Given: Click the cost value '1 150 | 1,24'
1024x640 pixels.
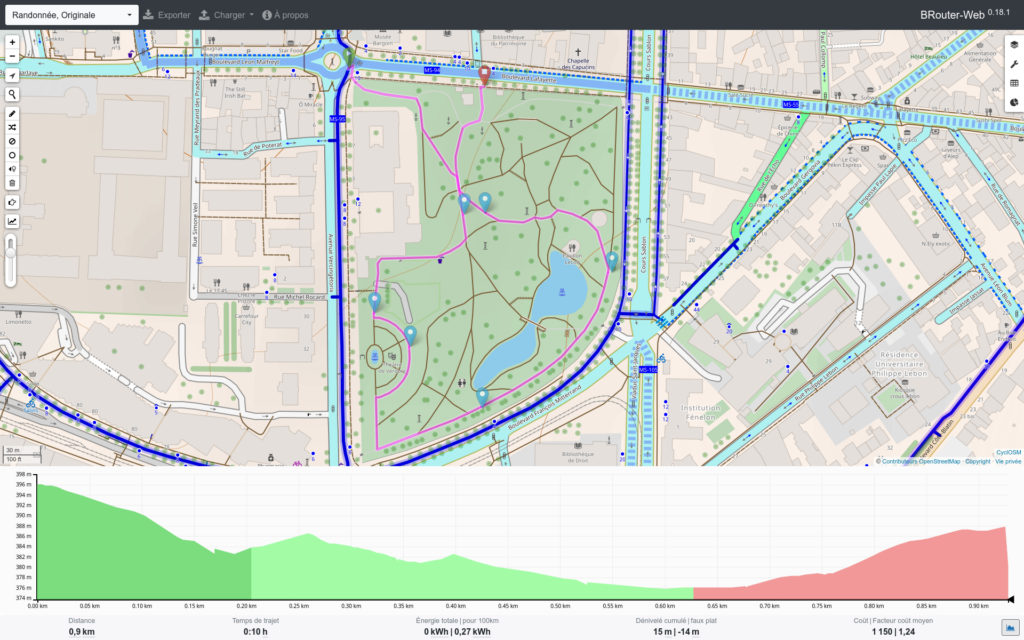Looking at the screenshot, I should tap(893, 632).
